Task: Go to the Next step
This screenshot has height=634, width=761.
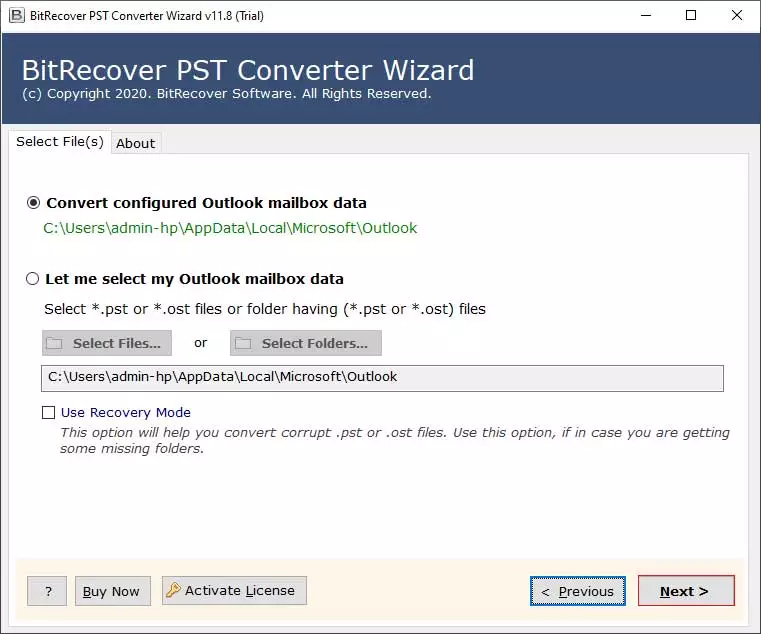Action: [686, 591]
